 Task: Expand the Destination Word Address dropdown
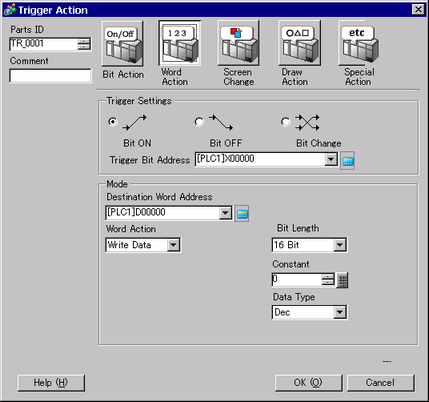click(x=226, y=213)
